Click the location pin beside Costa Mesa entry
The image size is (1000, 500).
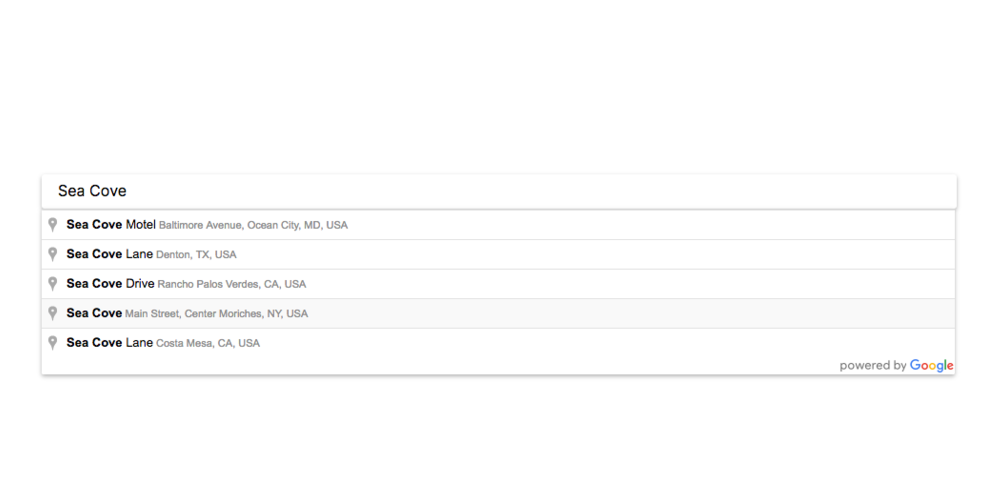point(53,343)
